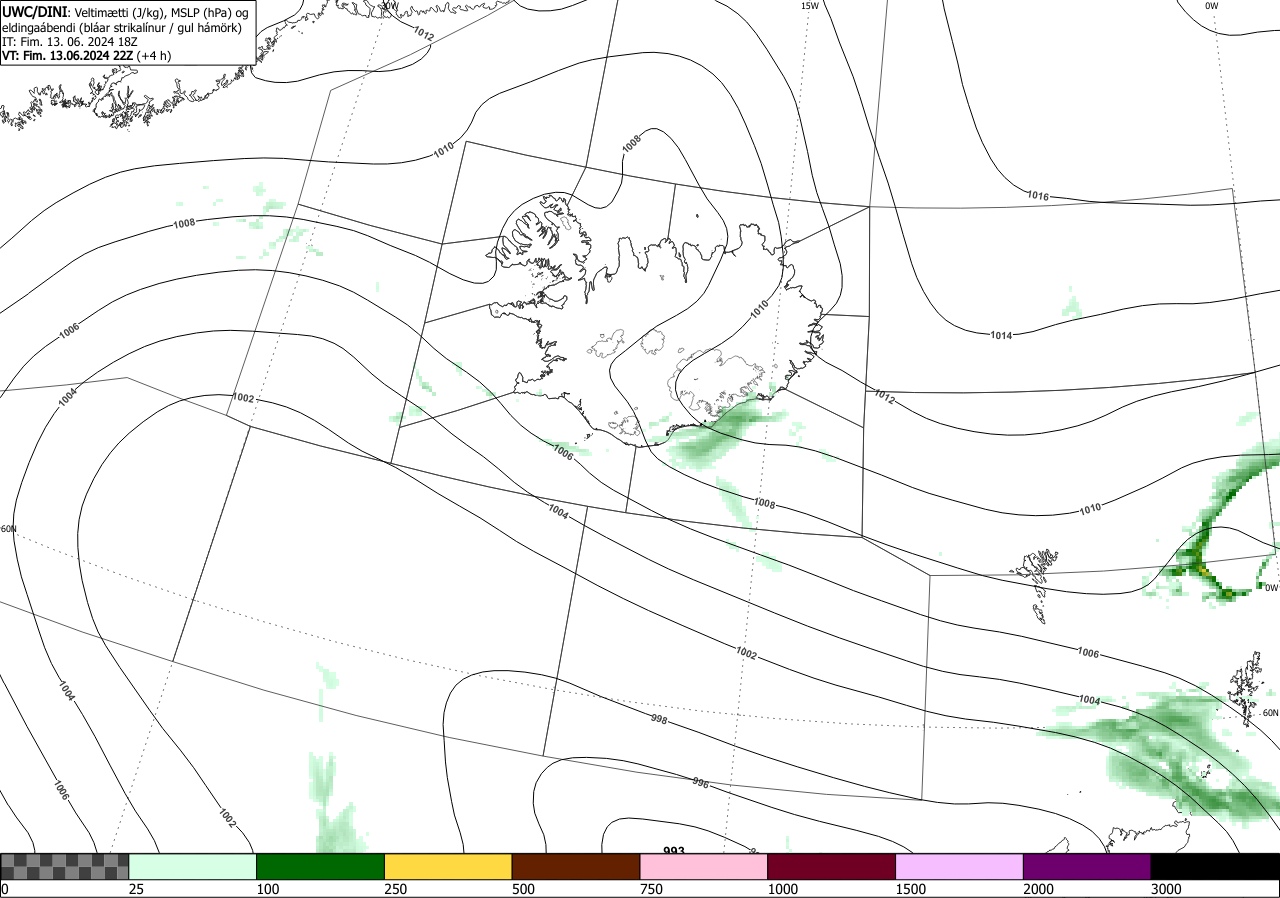1280x898 pixels.
Task: Click the legend value 1500
Action: click(x=910, y=889)
